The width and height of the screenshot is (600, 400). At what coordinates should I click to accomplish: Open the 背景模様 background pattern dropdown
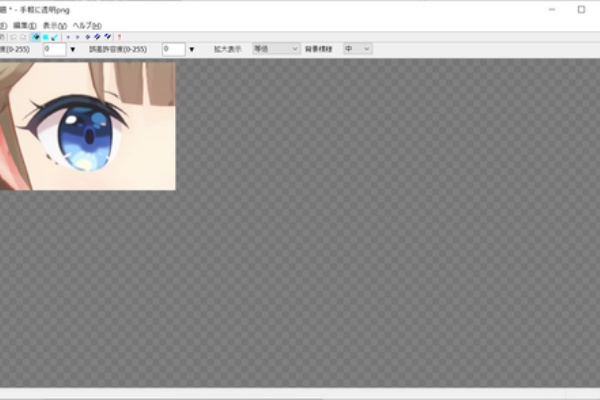[x=357, y=48]
